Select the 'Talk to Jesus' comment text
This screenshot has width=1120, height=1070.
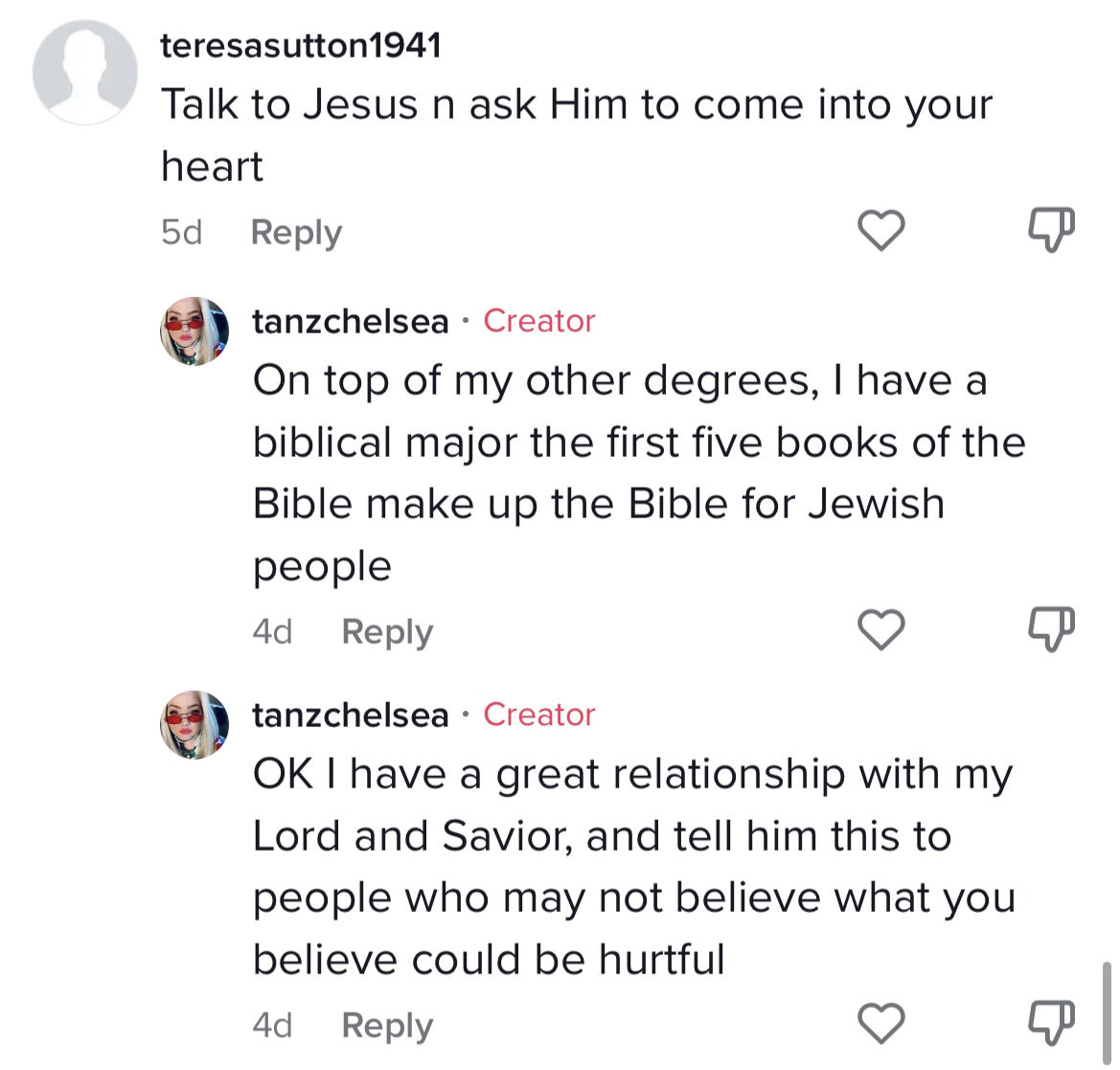(x=577, y=135)
